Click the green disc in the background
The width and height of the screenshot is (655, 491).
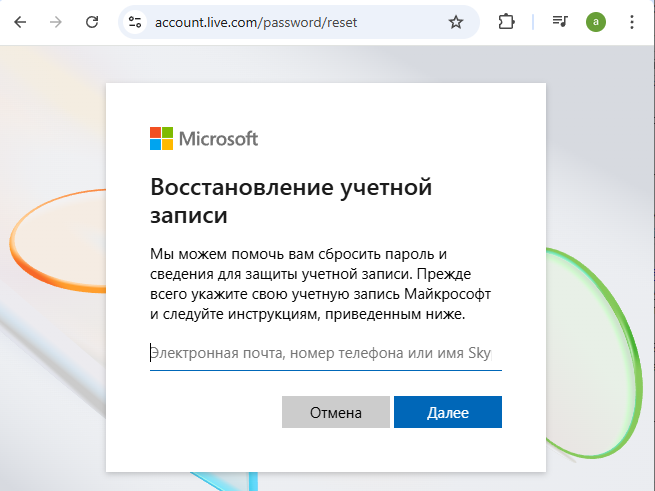tap(595, 353)
